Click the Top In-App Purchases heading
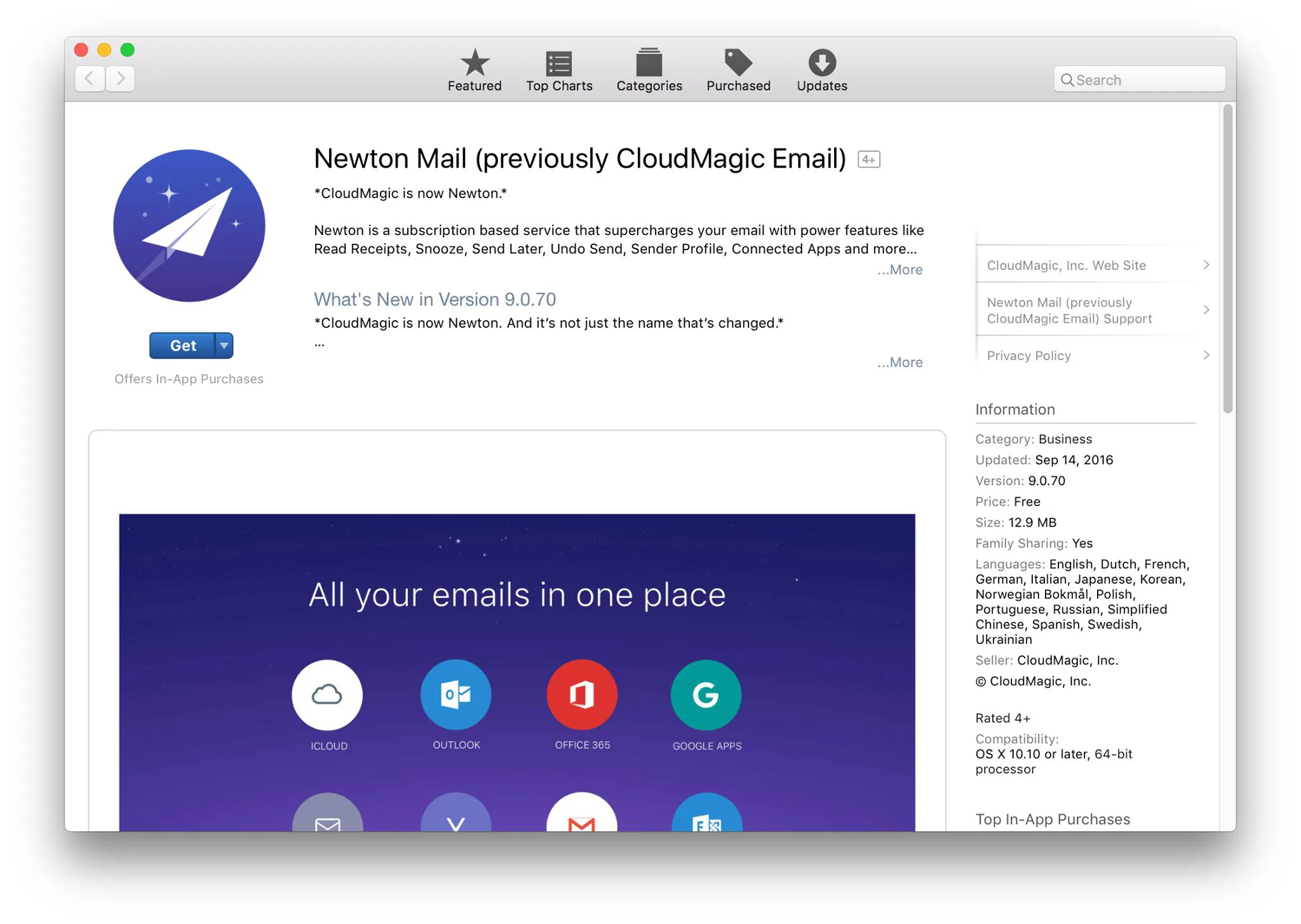 point(1053,819)
